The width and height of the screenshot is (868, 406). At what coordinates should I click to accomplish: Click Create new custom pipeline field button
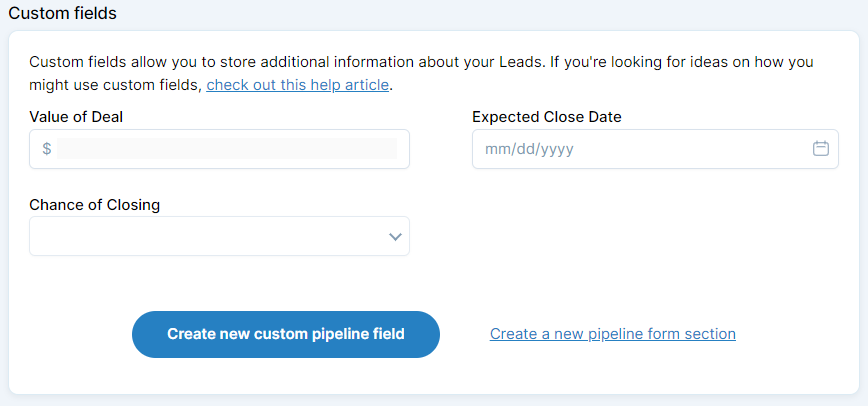pyautogui.click(x=286, y=334)
